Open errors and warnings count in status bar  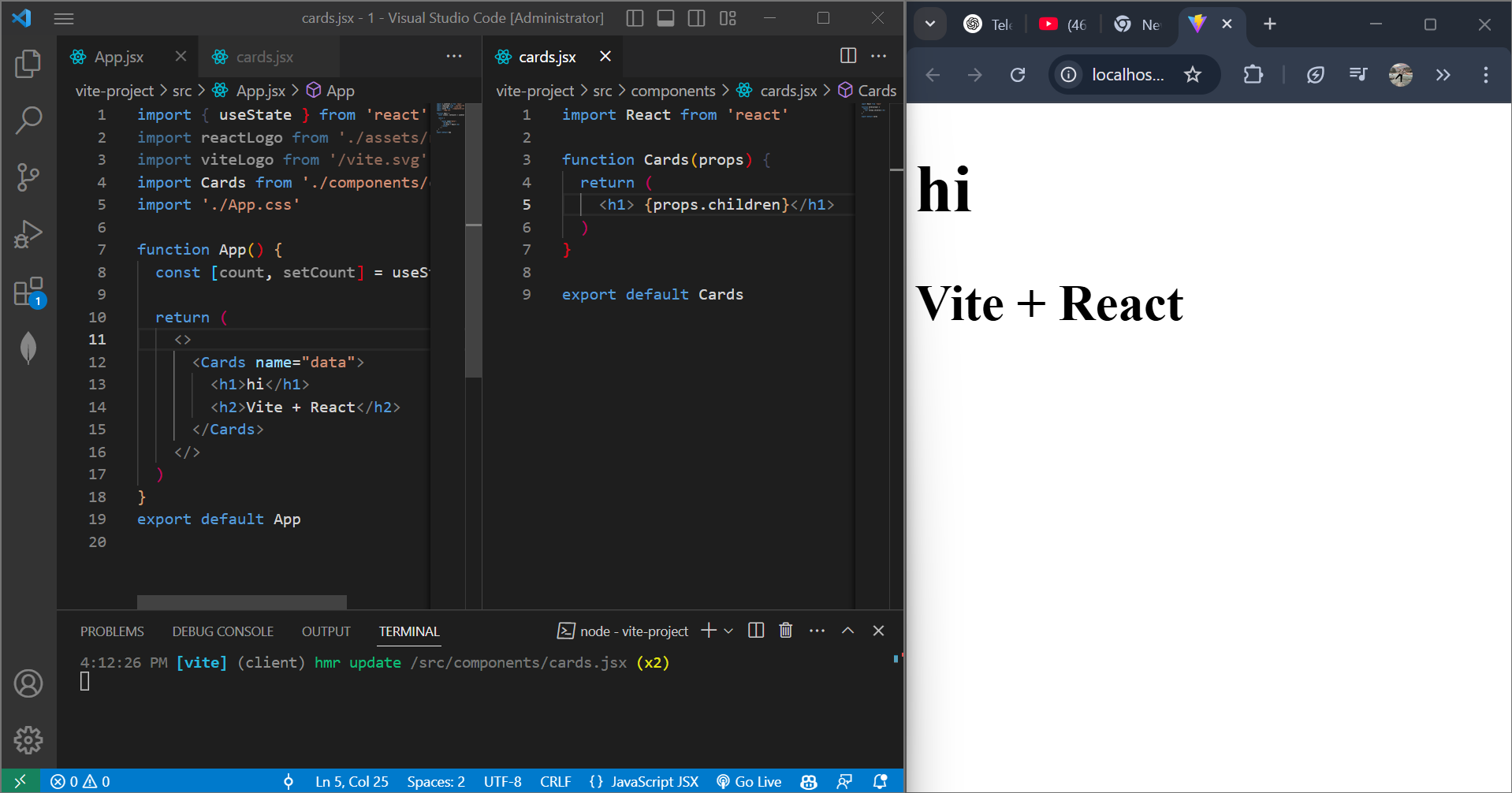click(80, 781)
